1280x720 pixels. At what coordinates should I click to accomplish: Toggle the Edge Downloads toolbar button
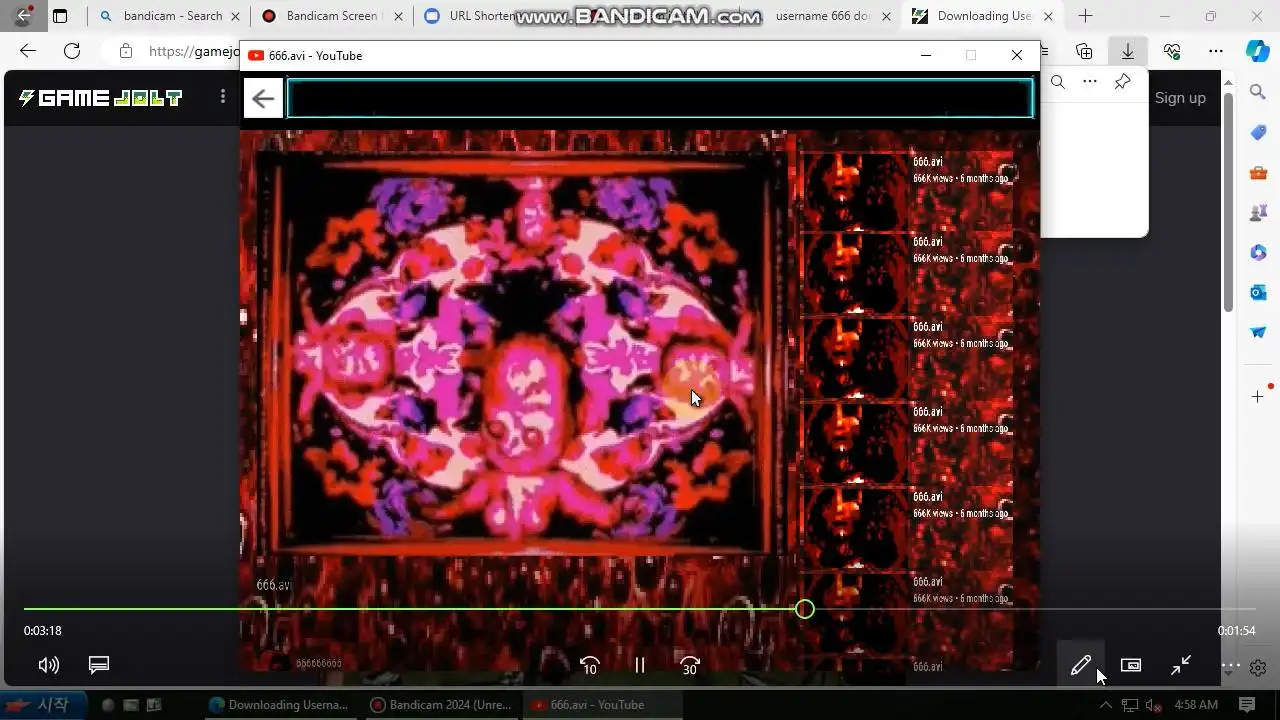point(1128,51)
